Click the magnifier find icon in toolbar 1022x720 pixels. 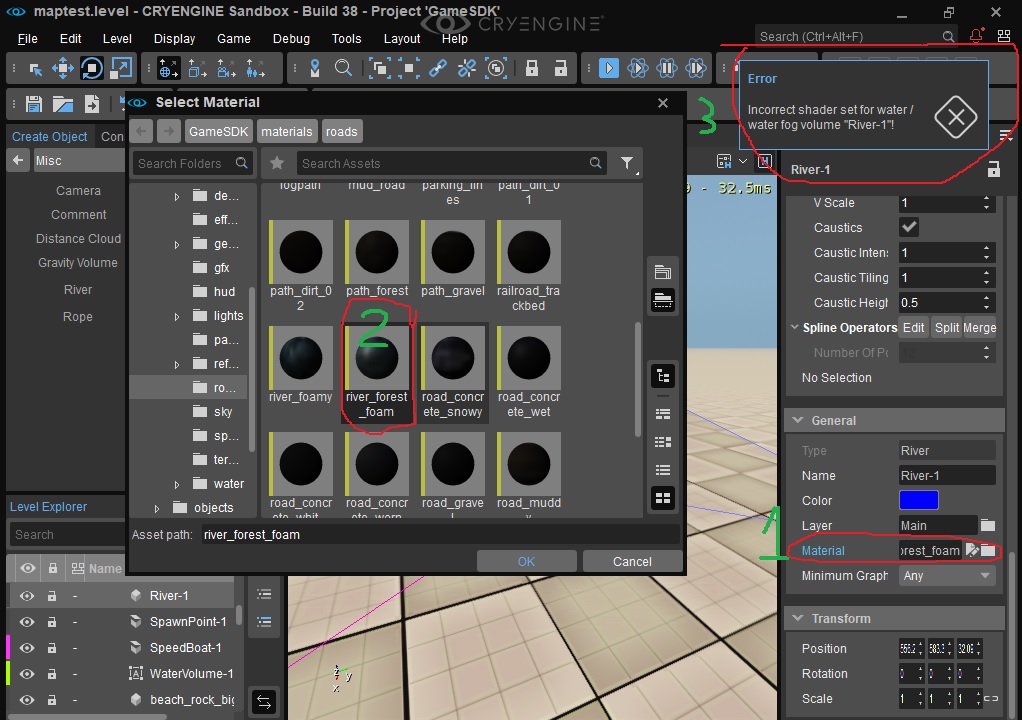(x=343, y=68)
